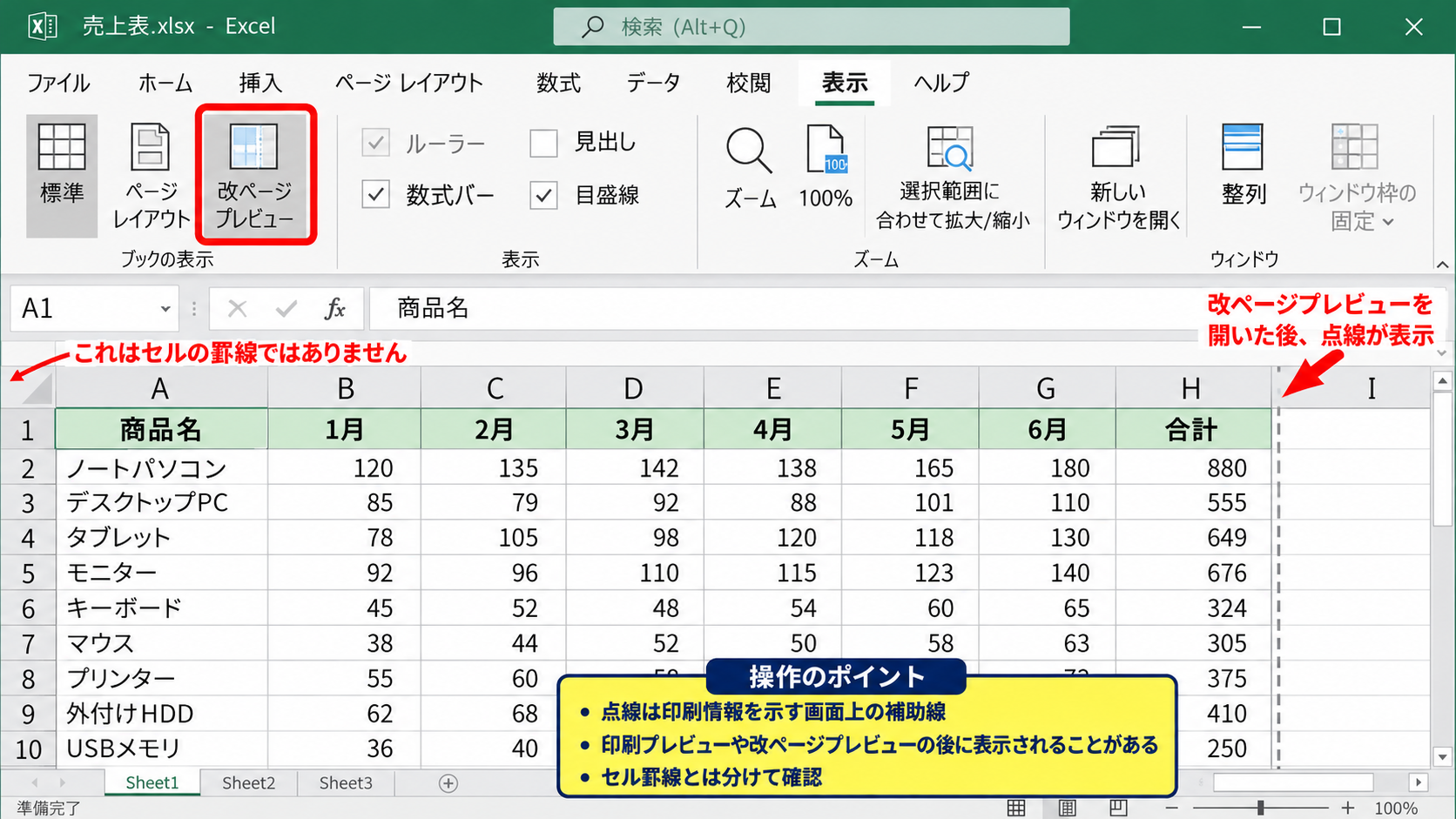Click the vertical scrollbar thumb
Screen dimensions: 1456x819
(1442, 460)
